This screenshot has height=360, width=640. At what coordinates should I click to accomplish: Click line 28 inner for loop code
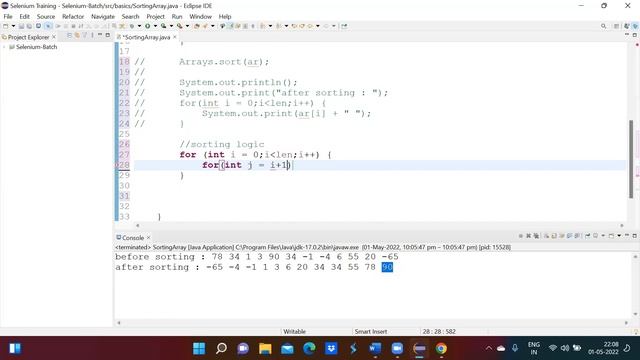(x=247, y=165)
